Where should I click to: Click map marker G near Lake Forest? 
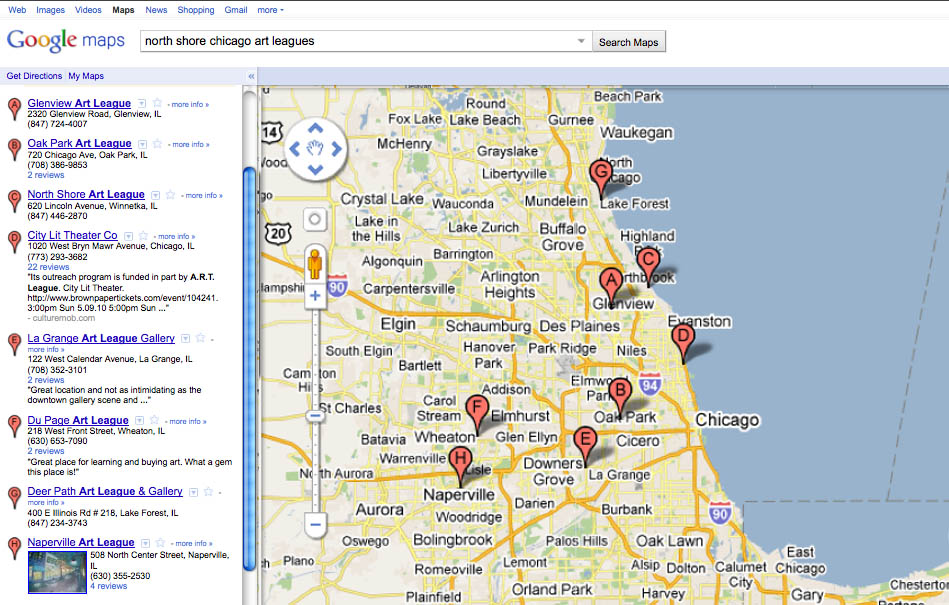click(601, 178)
